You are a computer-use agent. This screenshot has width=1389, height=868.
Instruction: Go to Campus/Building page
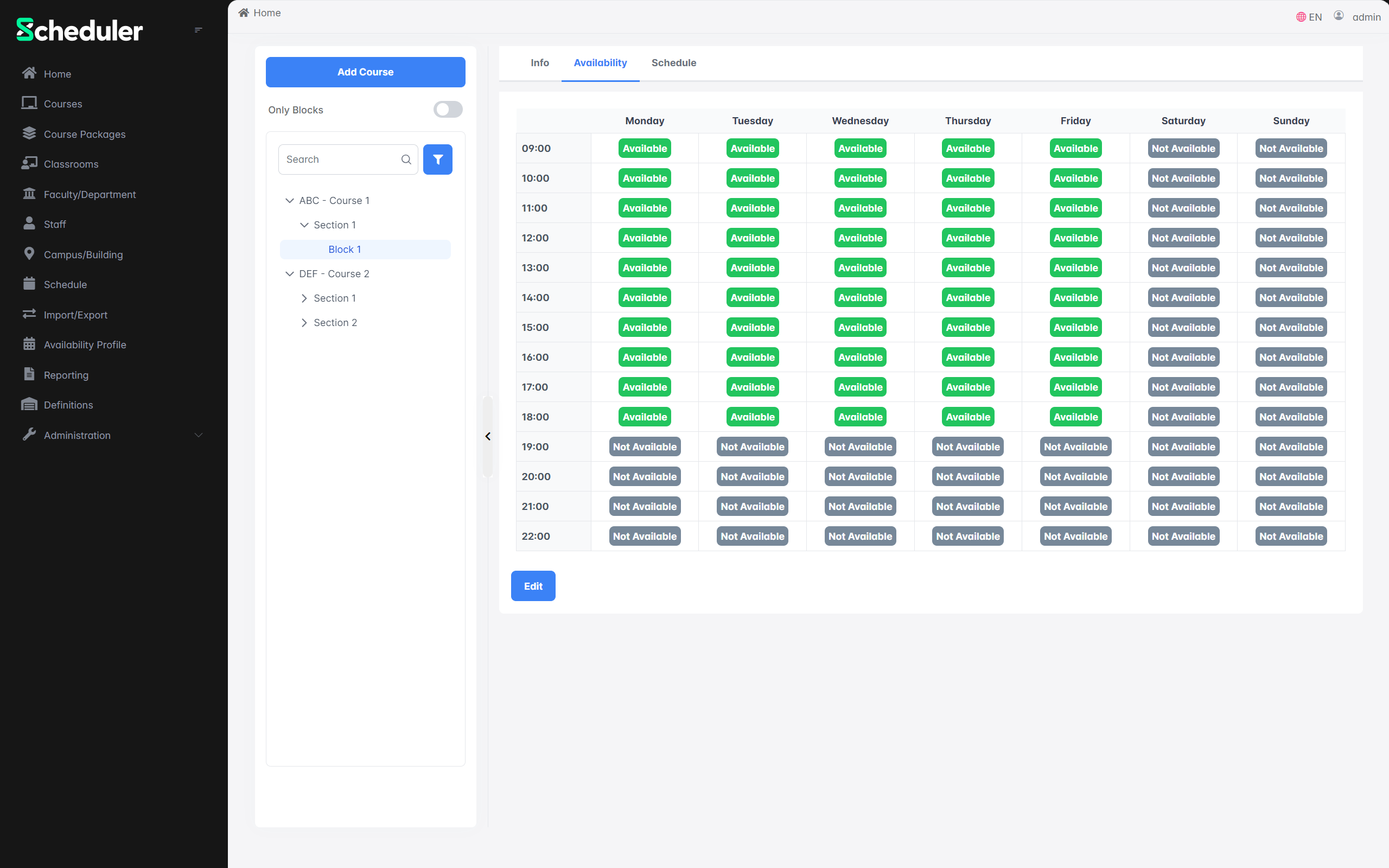(83, 254)
